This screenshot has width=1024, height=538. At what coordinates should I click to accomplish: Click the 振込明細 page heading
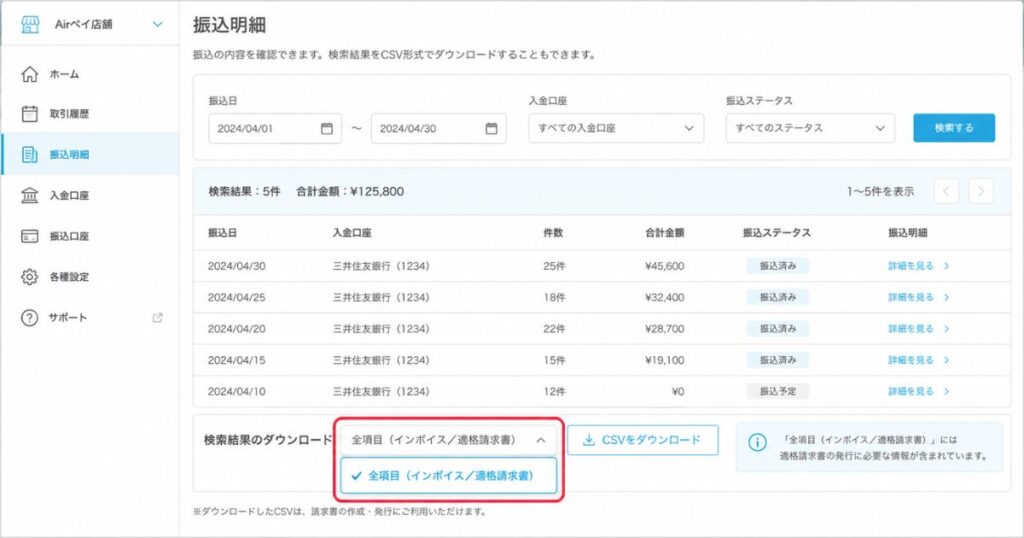pos(229,25)
